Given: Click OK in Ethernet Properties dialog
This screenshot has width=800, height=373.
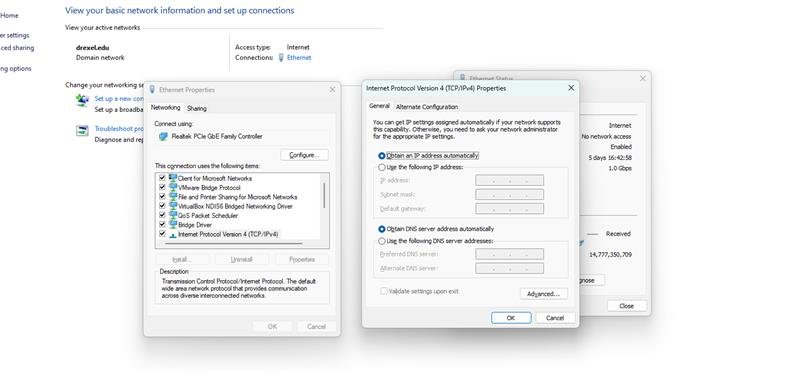Looking at the screenshot, I should 272,327.
